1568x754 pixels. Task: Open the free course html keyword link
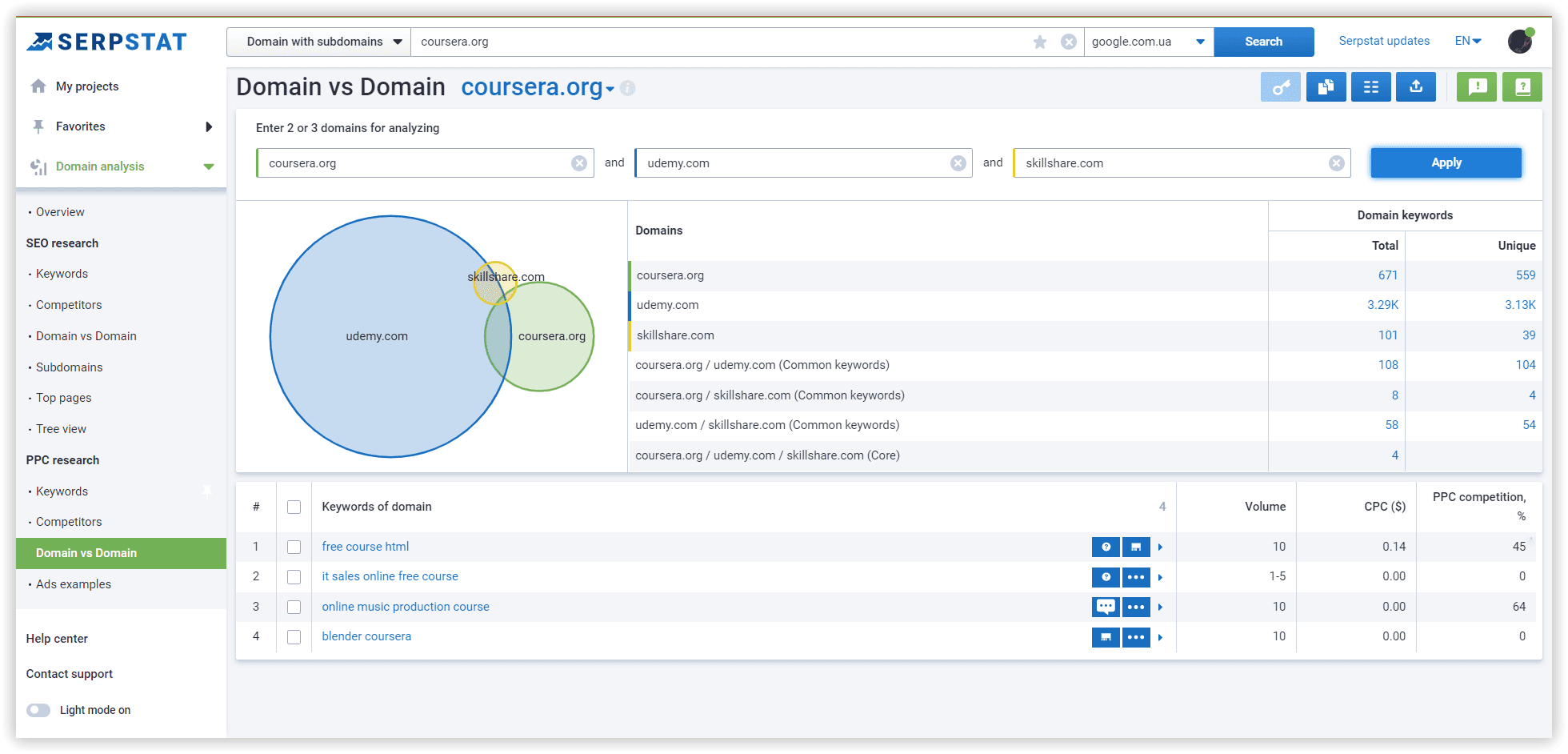coord(366,547)
